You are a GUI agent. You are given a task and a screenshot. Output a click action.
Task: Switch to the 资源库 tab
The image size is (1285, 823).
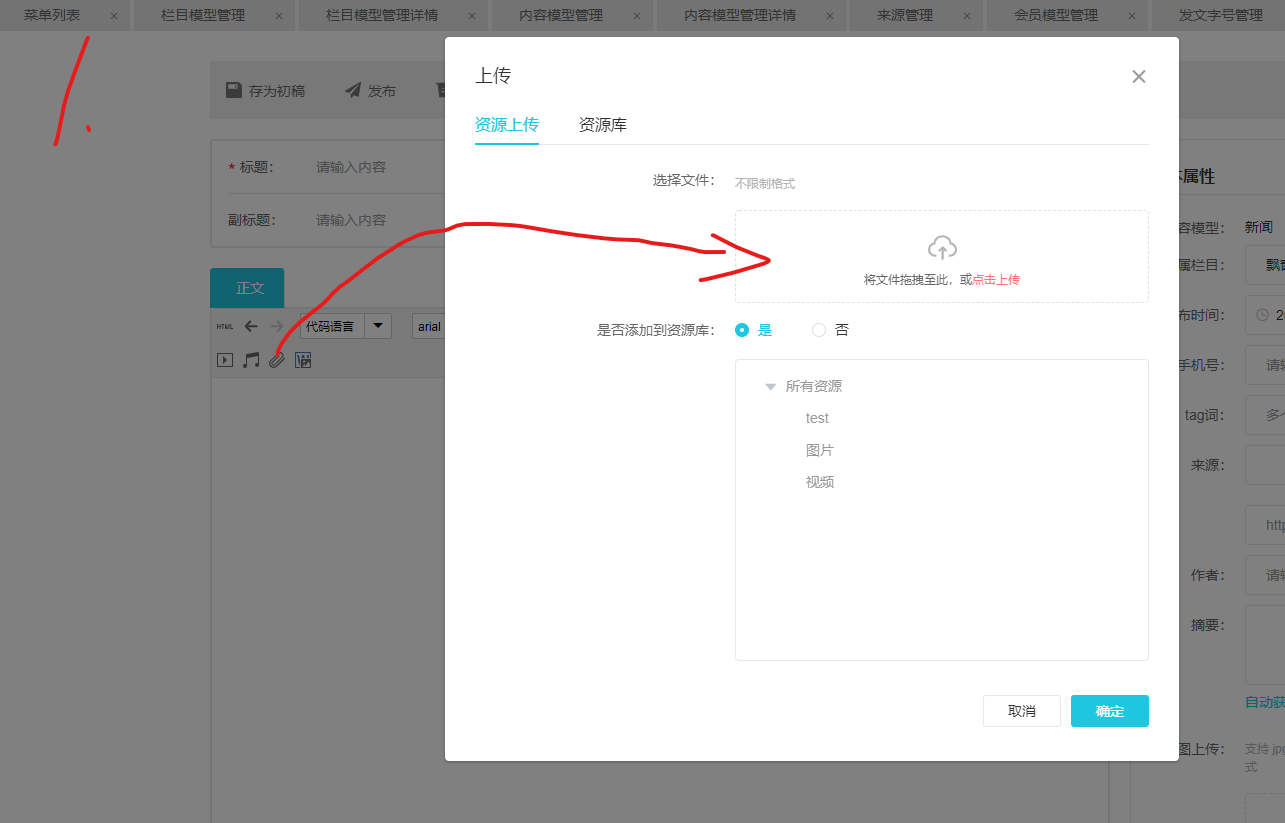pyautogui.click(x=602, y=125)
